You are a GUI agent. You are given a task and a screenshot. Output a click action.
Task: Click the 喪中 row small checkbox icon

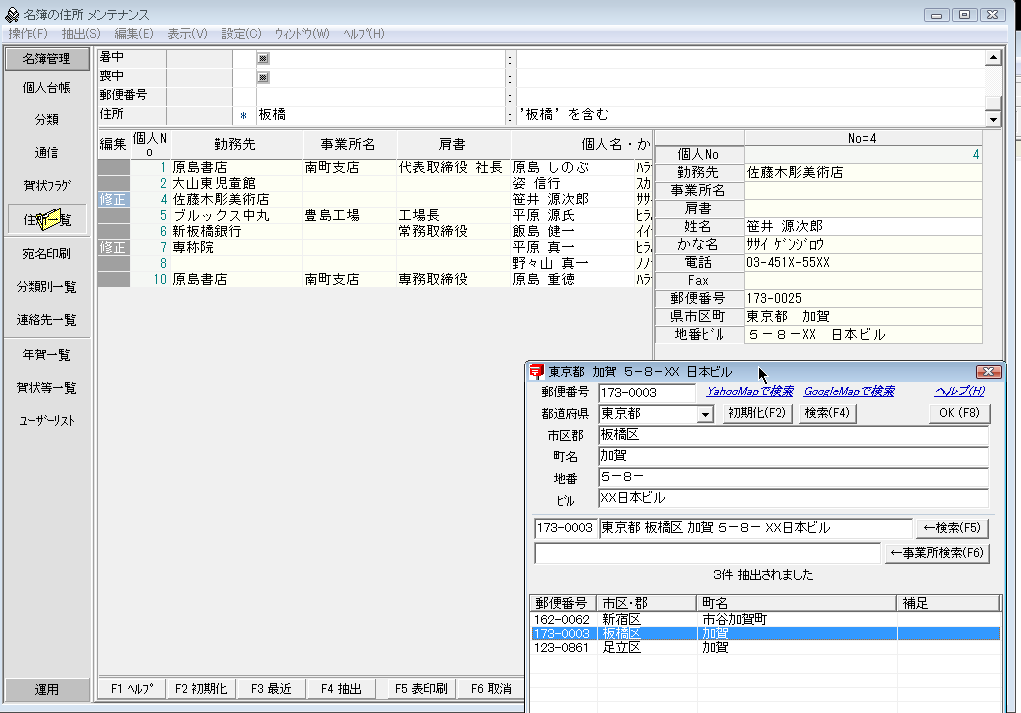click(262, 77)
